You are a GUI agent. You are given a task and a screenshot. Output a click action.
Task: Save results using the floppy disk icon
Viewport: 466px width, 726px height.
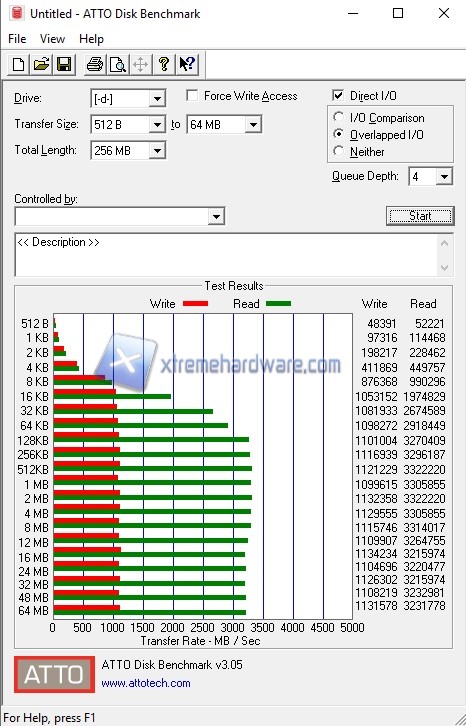tap(64, 64)
